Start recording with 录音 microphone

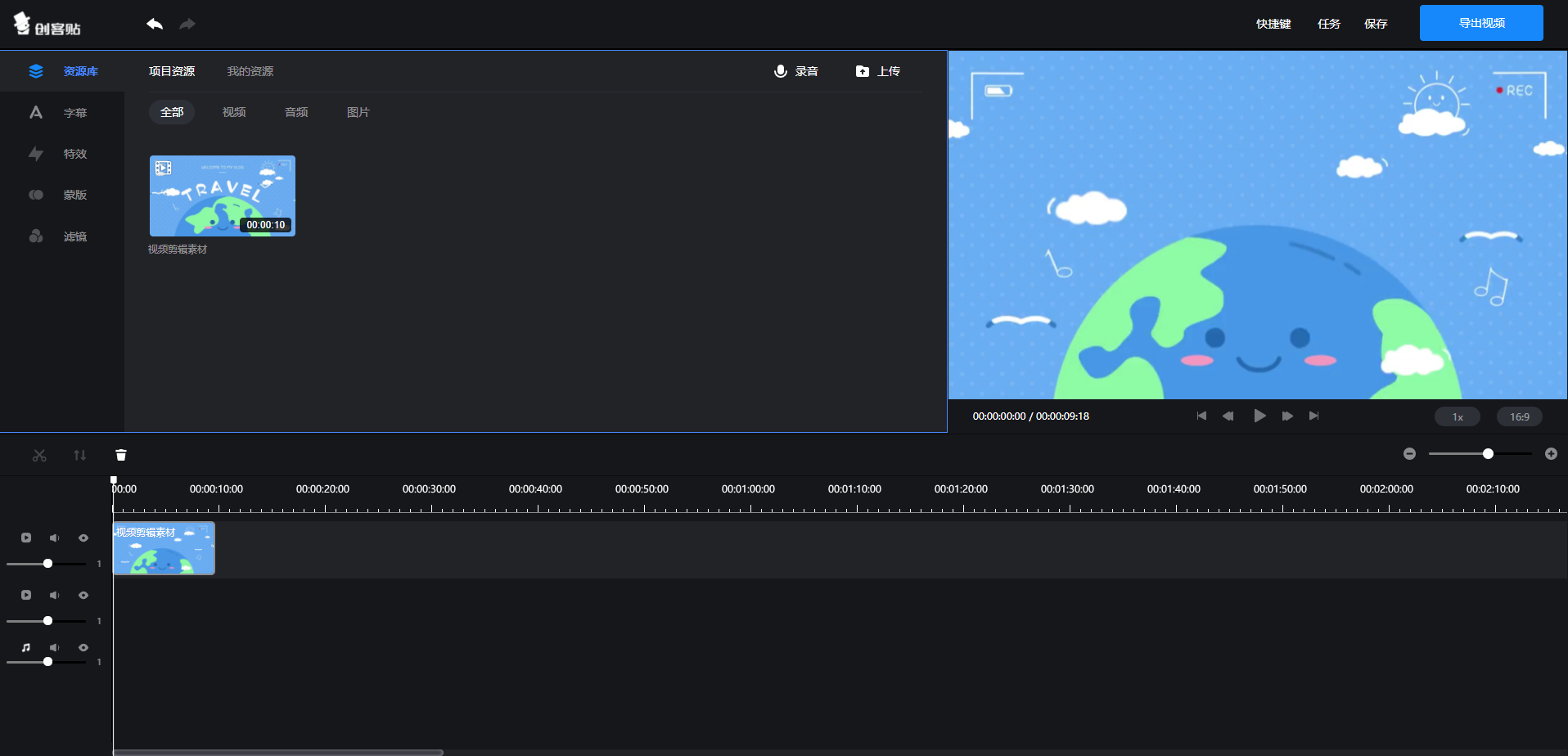click(x=796, y=71)
